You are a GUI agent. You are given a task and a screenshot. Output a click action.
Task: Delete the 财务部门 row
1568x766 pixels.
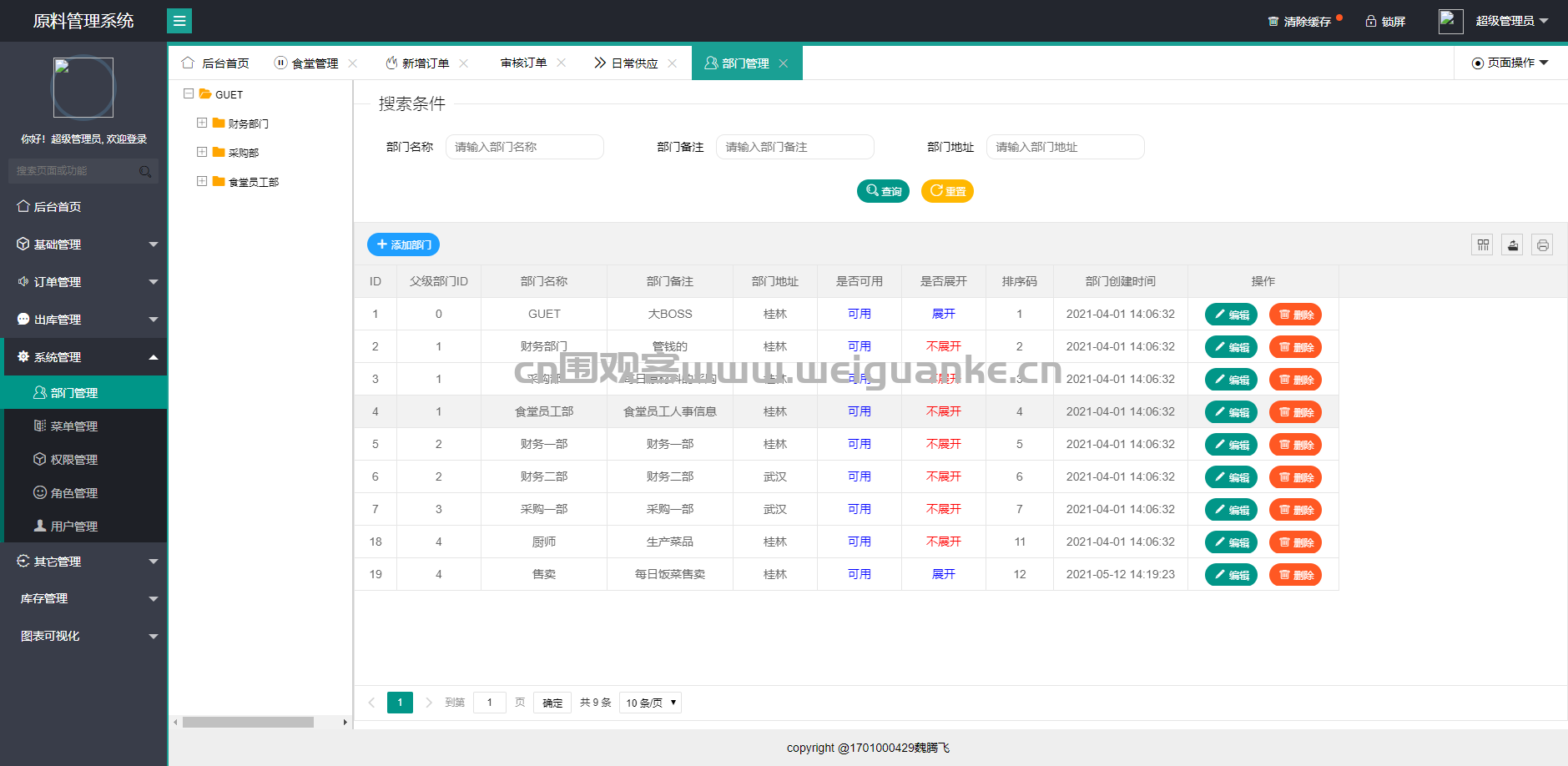[x=1295, y=347]
